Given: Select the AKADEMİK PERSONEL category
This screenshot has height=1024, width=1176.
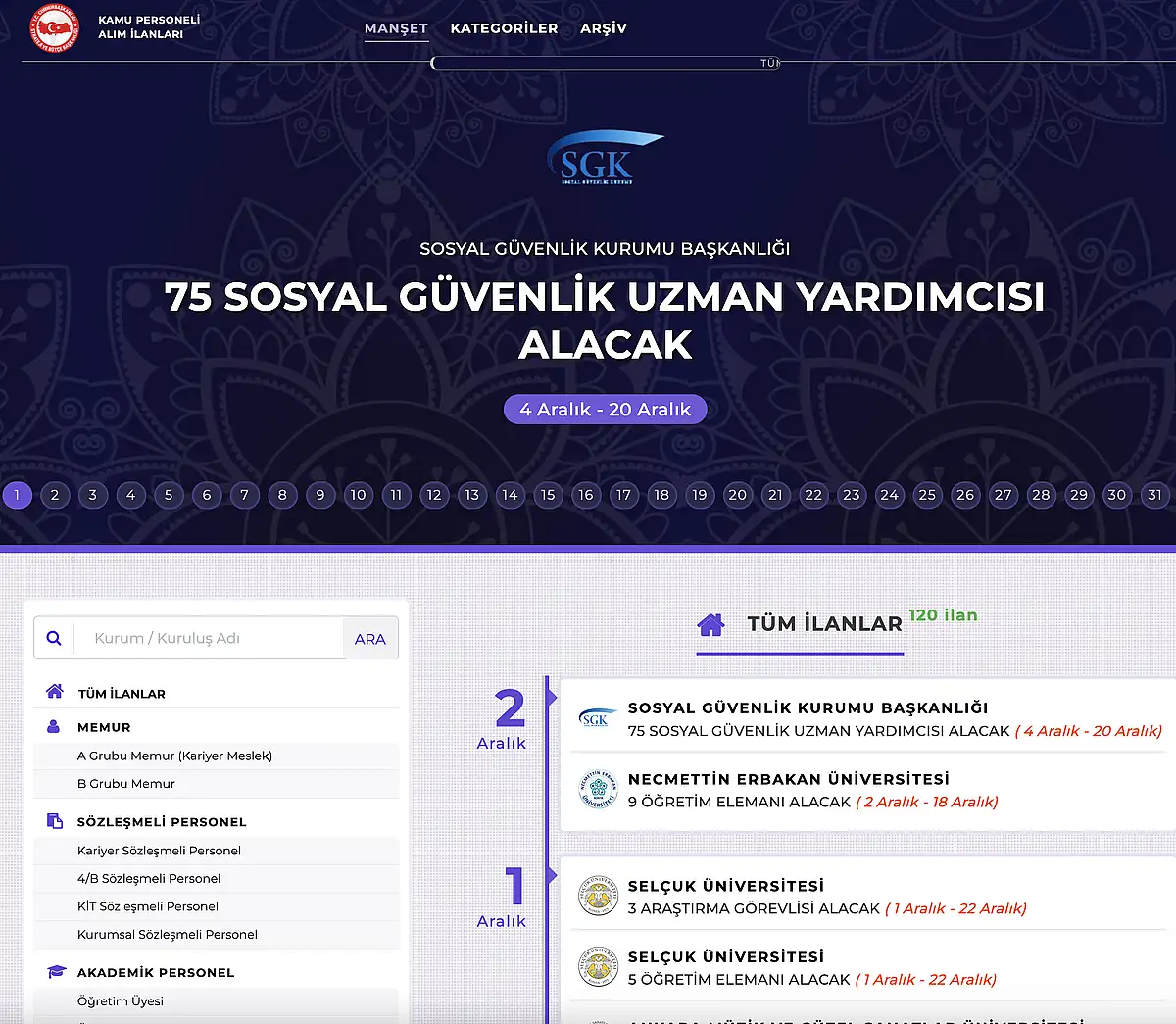Looking at the screenshot, I should click(156, 973).
